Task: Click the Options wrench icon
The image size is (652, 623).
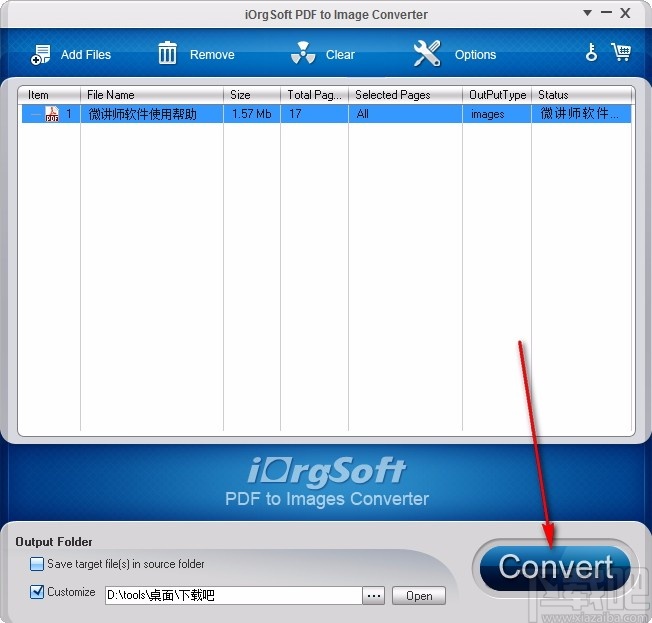Action: tap(427, 53)
